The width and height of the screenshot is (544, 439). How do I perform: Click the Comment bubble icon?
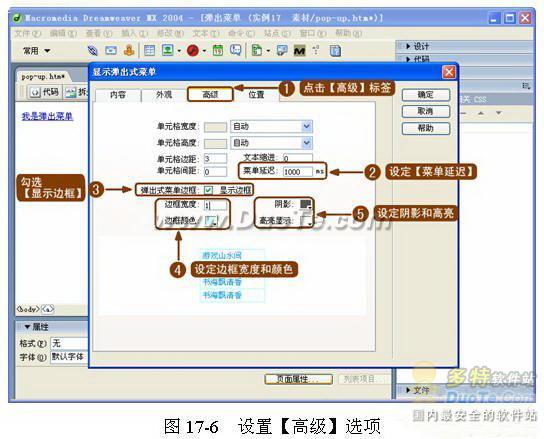236,51
